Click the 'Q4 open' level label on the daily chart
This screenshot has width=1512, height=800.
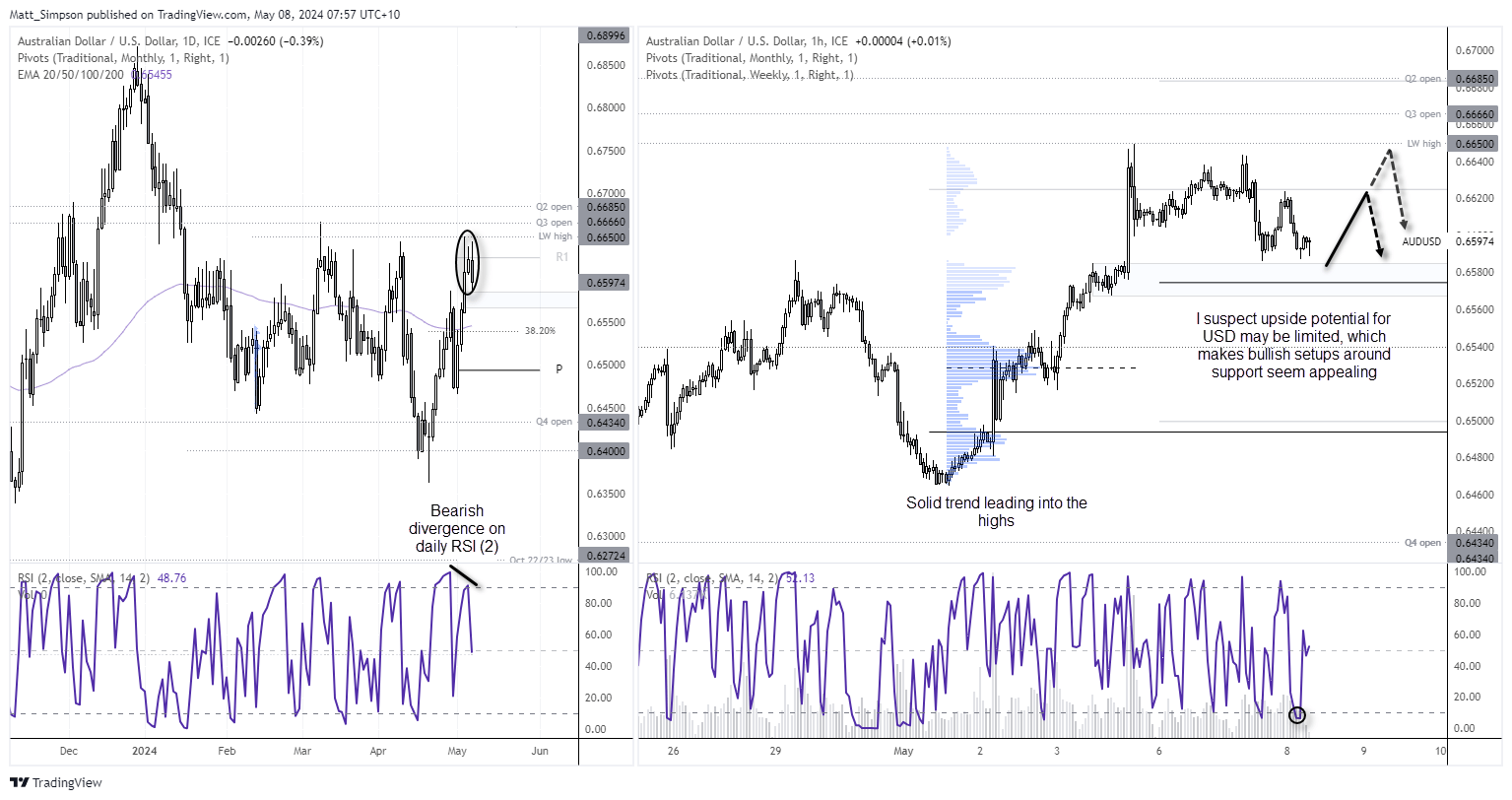coord(554,422)
